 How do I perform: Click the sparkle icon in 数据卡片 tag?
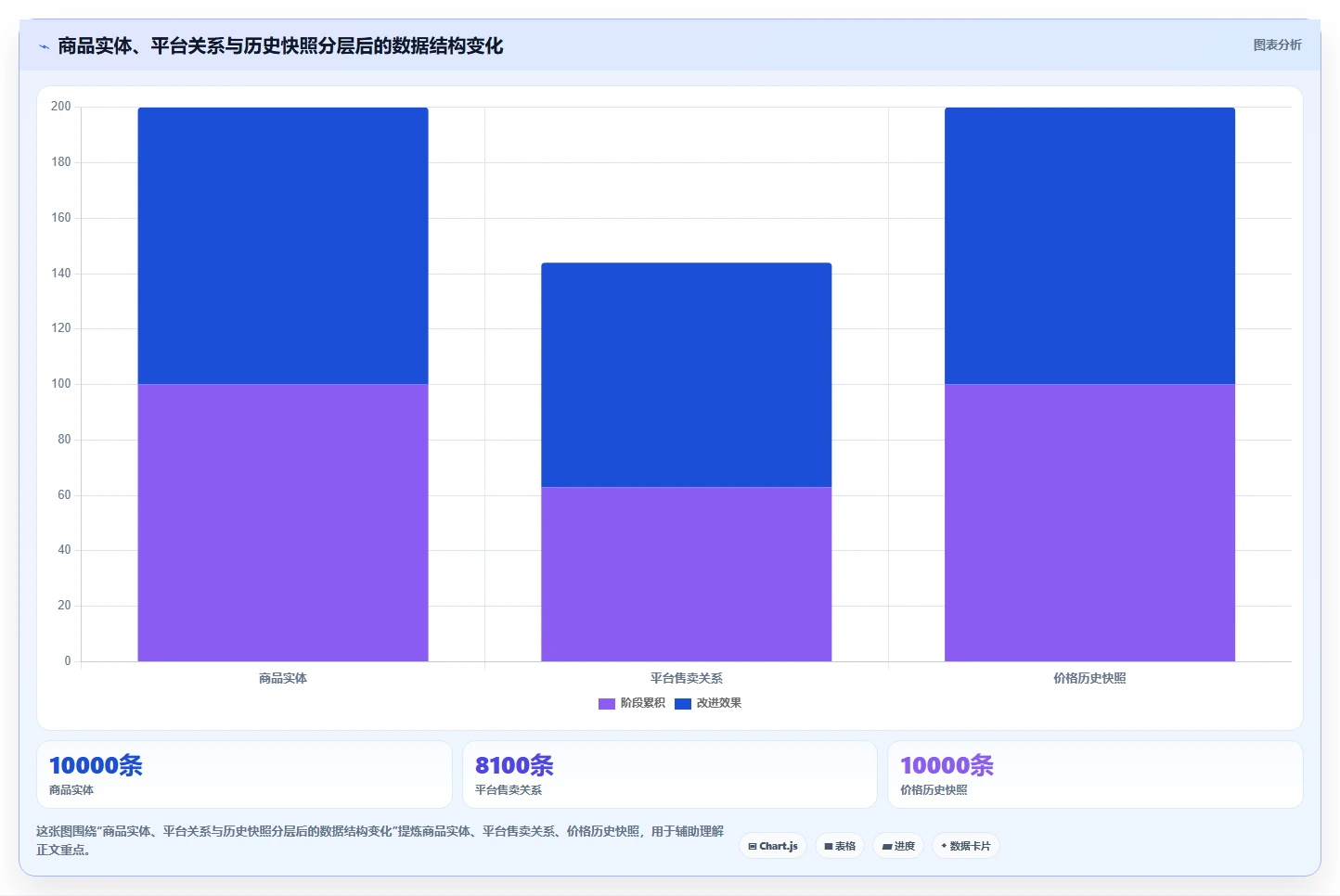945,846
